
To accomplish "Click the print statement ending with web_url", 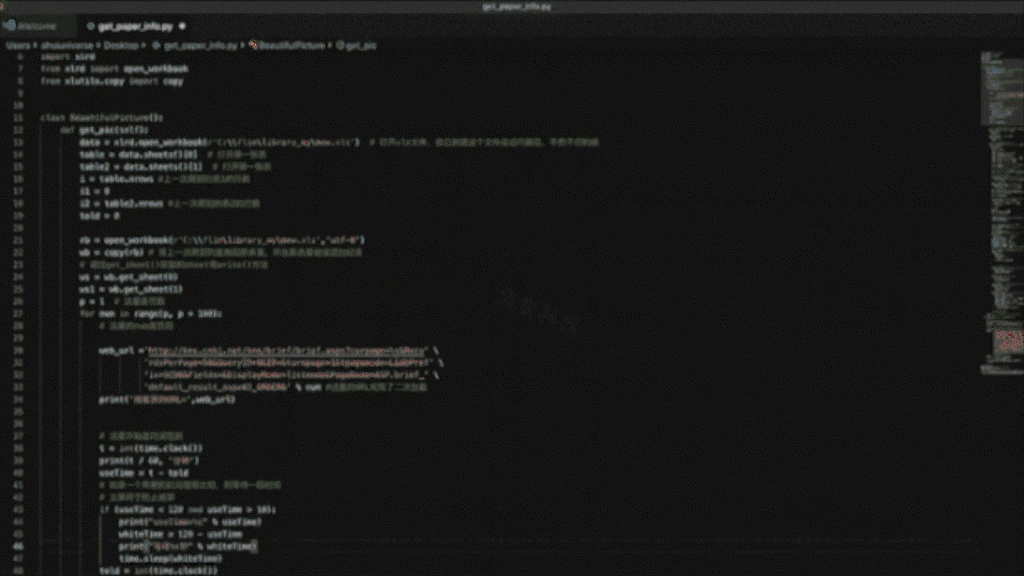I will point(167,399).
